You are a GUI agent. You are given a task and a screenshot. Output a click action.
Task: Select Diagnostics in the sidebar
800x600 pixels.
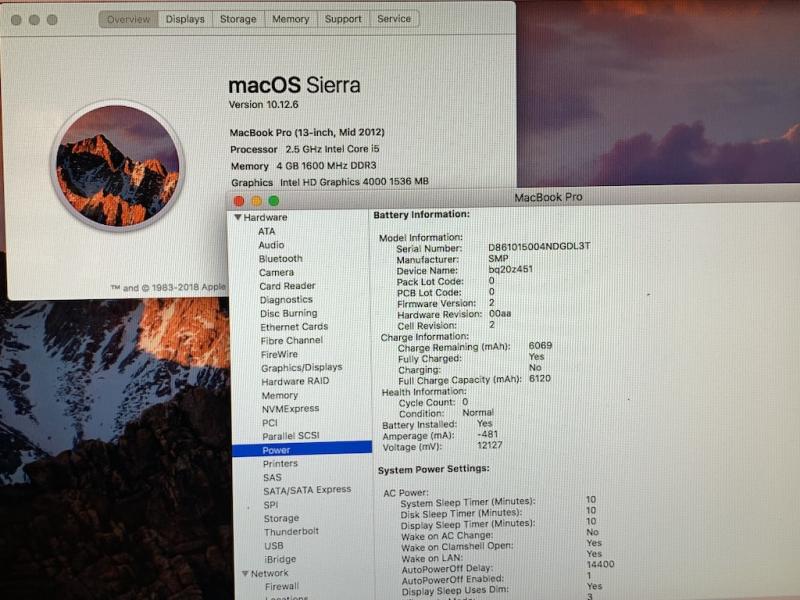[x=286, y=300]
